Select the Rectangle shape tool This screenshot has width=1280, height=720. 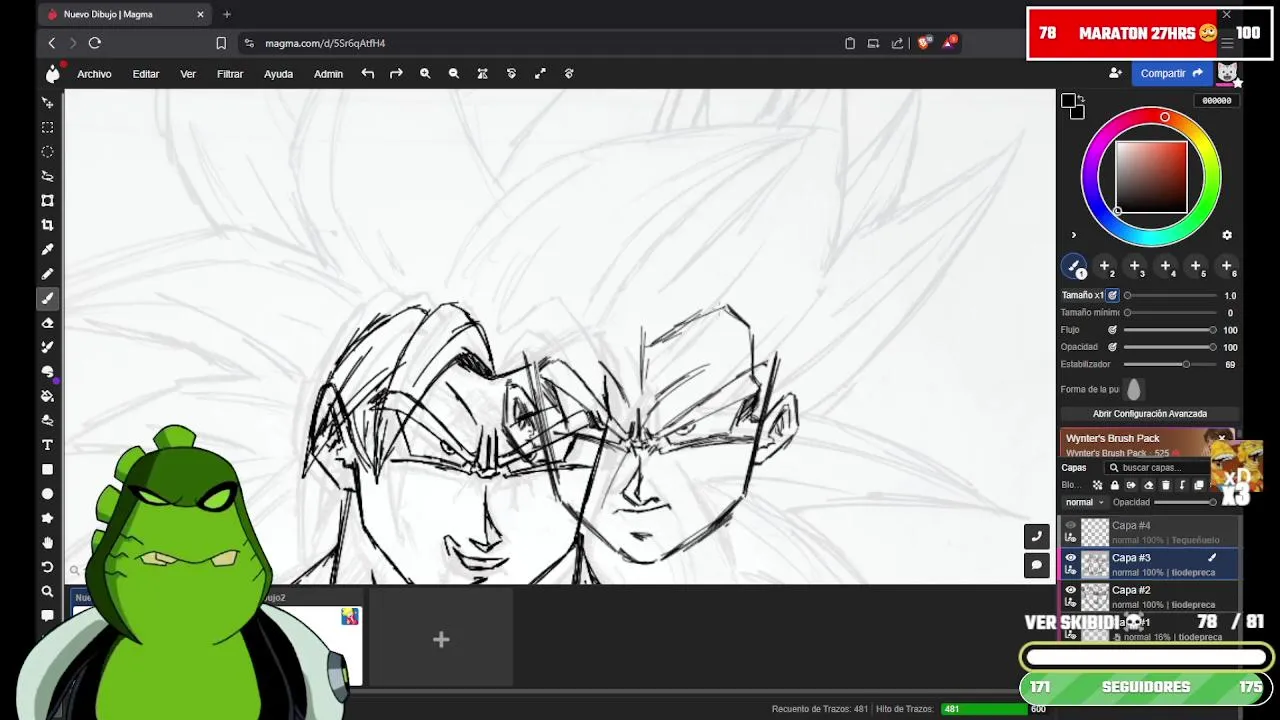47,469
